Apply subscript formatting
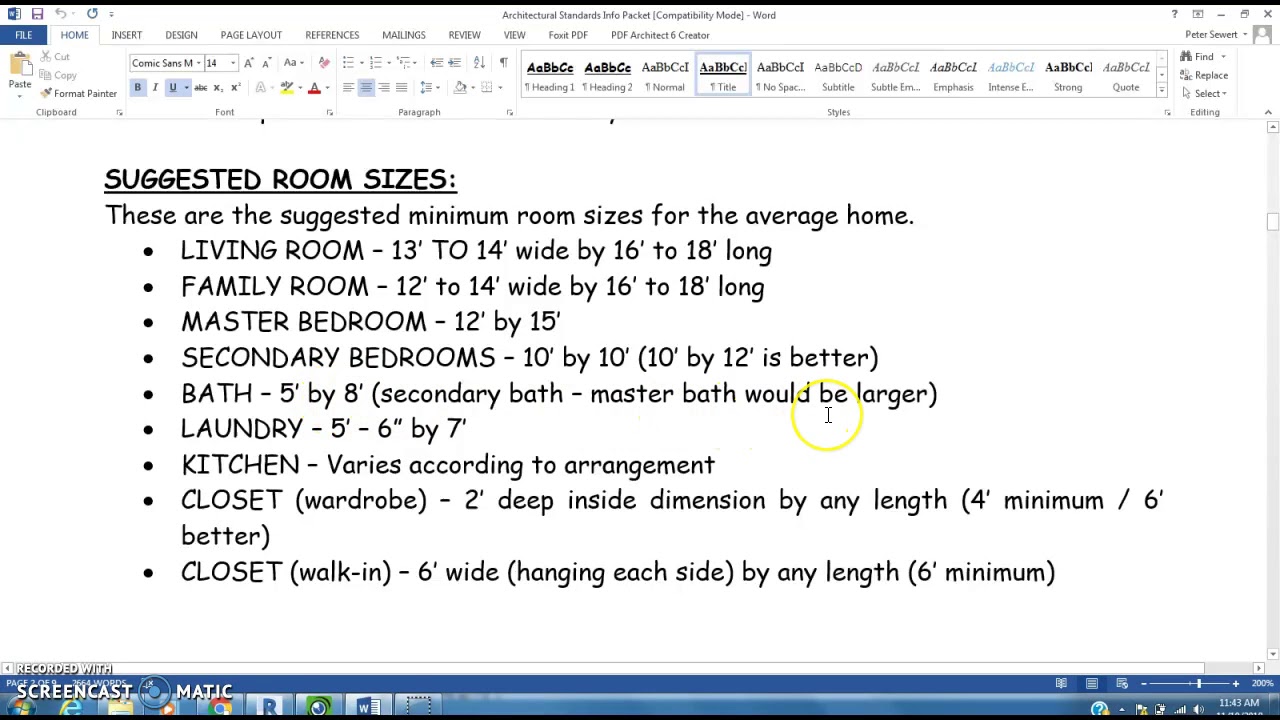The width and height of the screenshot is (1280, 720). pos(218,88)
